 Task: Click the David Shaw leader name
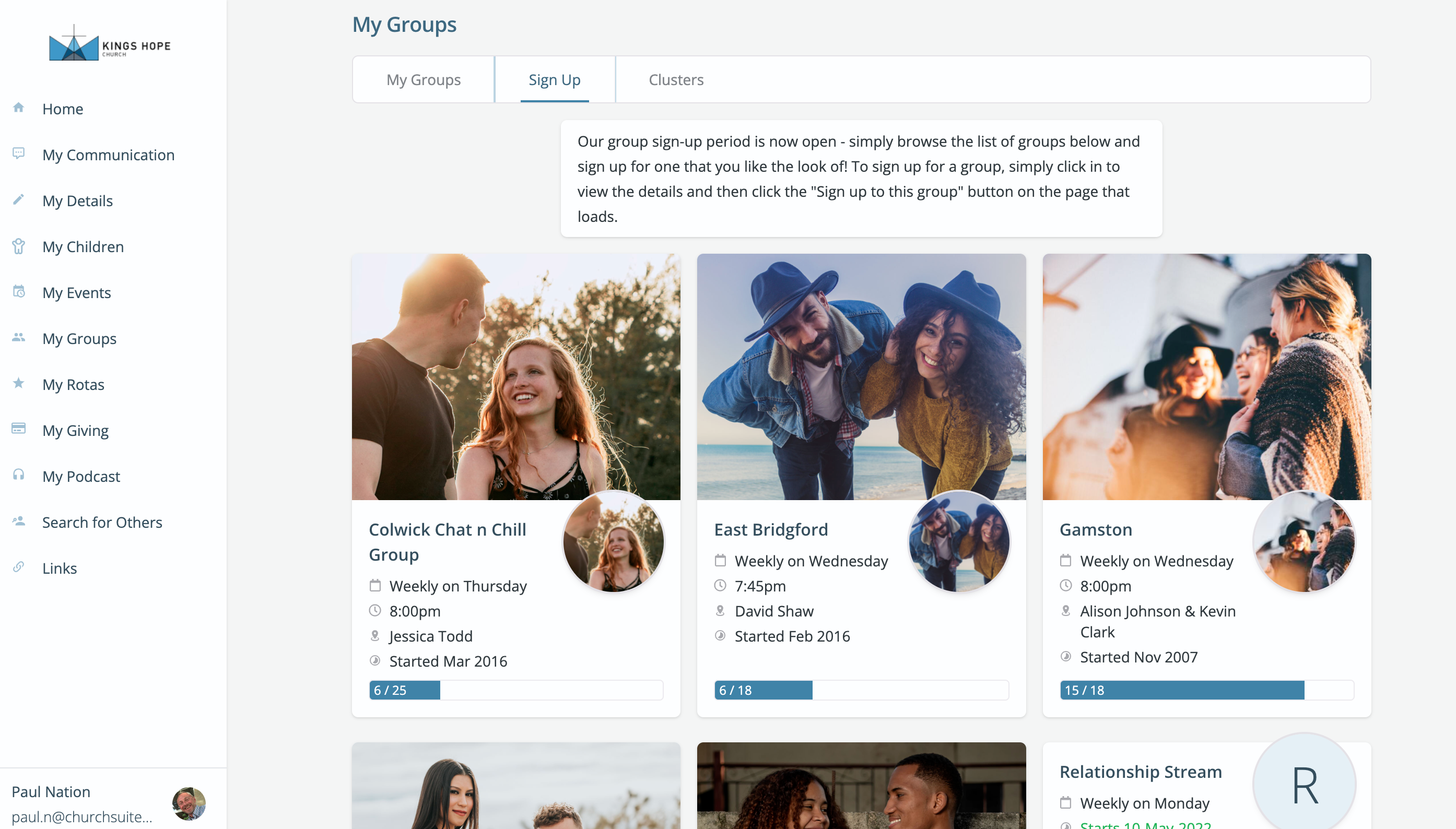click(x=774, y=611)
